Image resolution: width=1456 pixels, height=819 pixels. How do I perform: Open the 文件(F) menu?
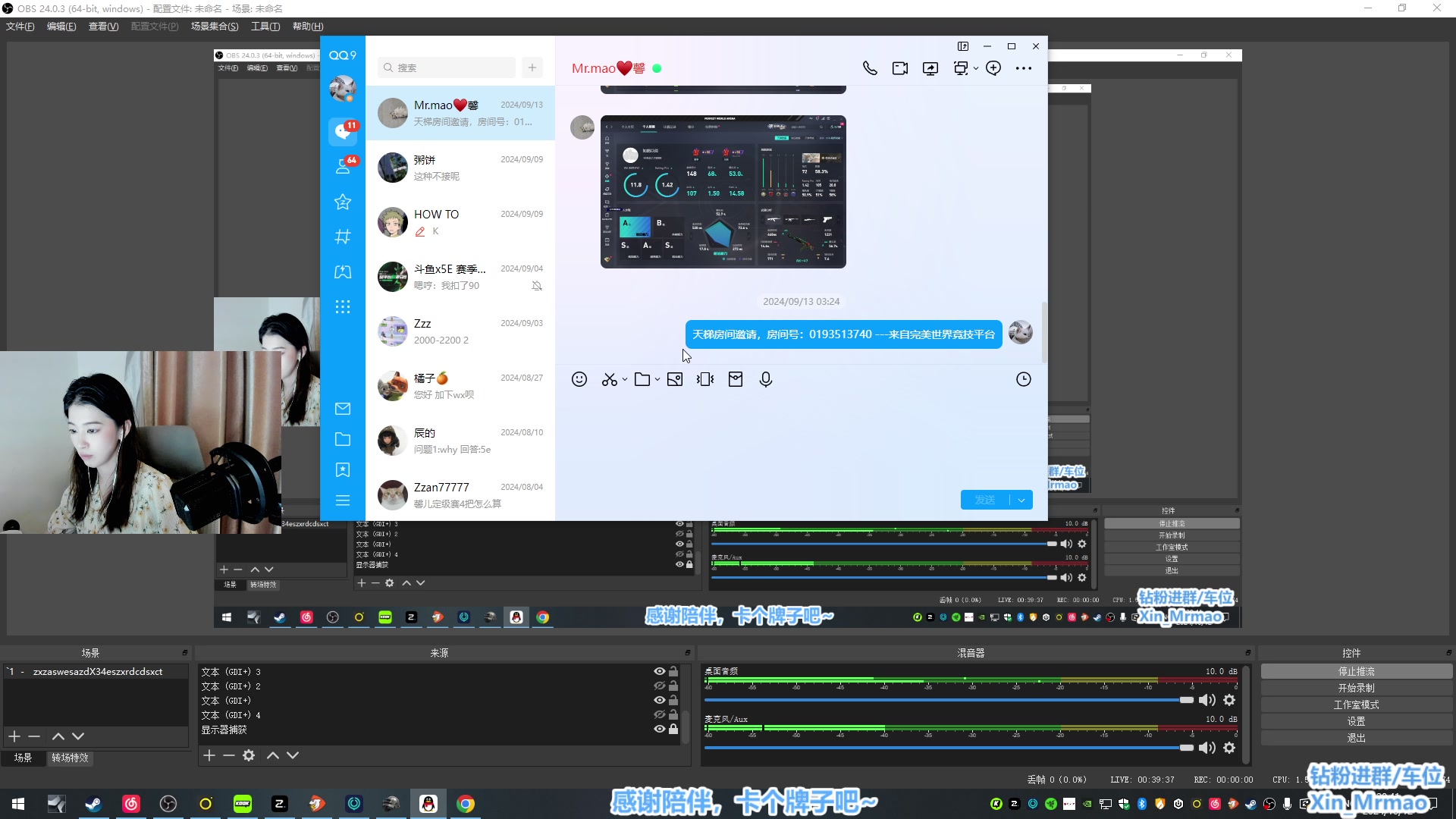pyautogui.click(x=20, y=27)
